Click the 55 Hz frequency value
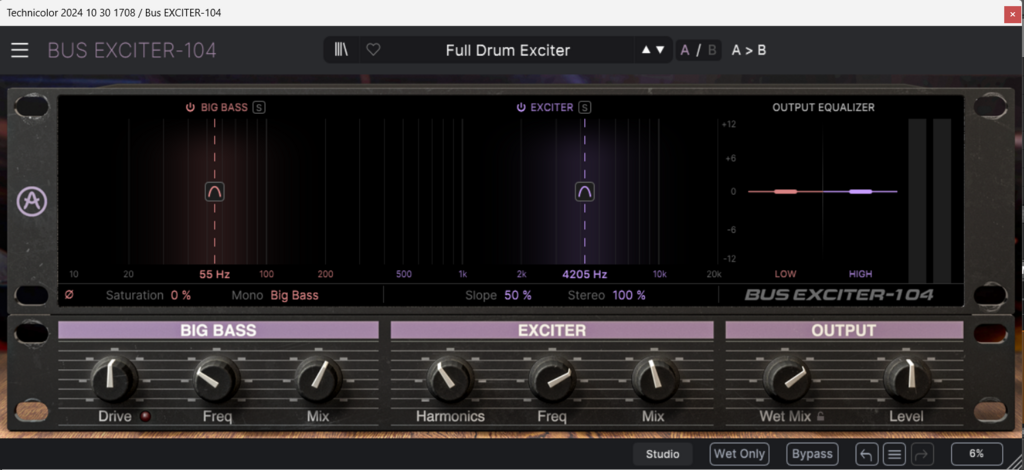 214,274
